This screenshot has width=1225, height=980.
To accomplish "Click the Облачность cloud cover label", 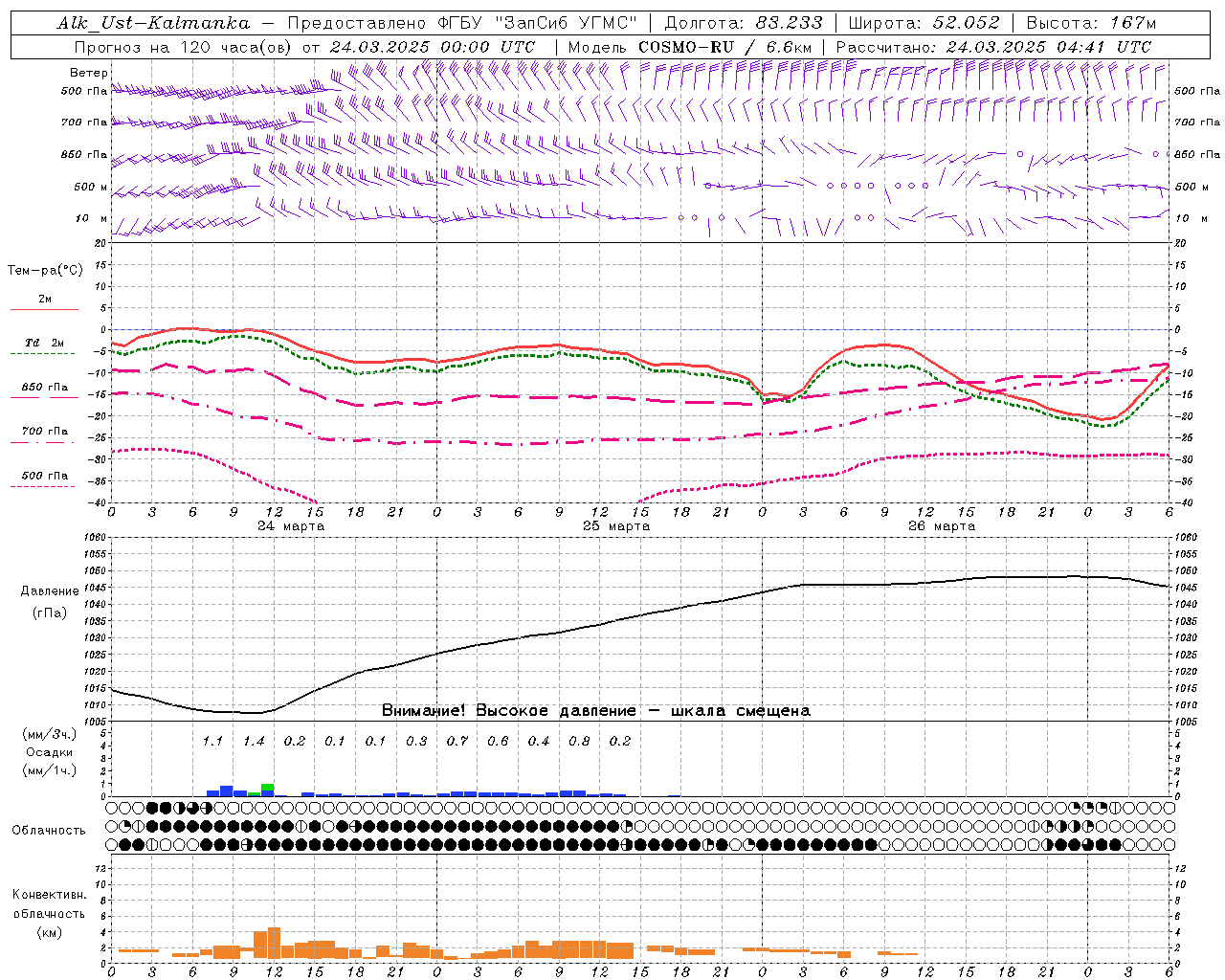I will (x=50, y=830).
